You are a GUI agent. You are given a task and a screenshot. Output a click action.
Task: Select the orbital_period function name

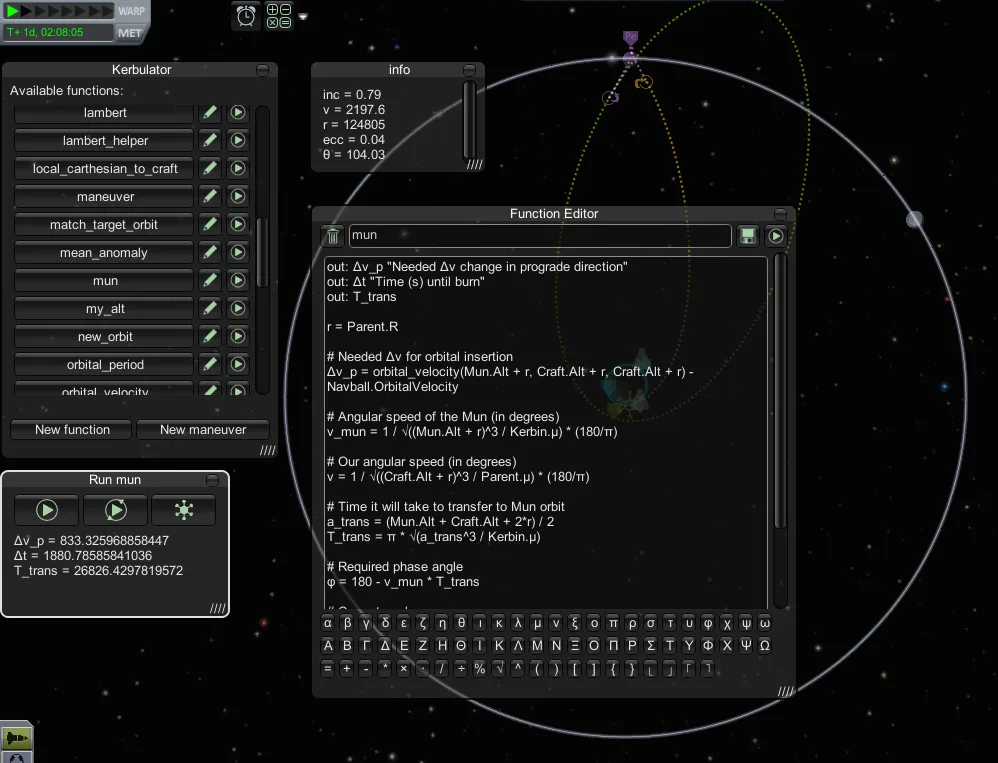pos(105,365)
